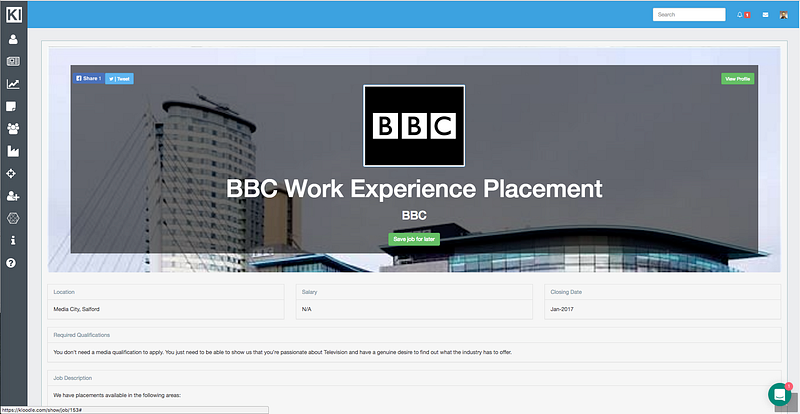Click the BBC company name under the title
Screen dimensions: 800x414
414,215
